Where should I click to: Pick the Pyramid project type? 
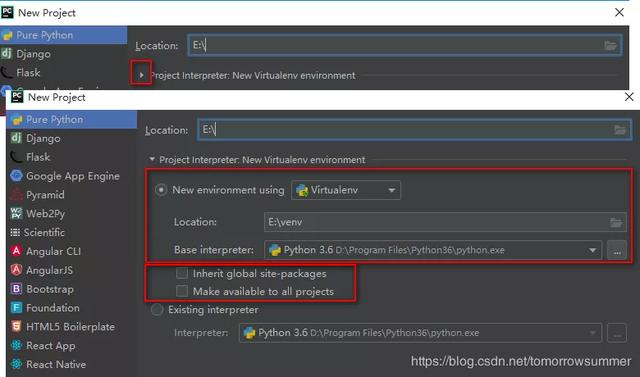tap(45, 195)
